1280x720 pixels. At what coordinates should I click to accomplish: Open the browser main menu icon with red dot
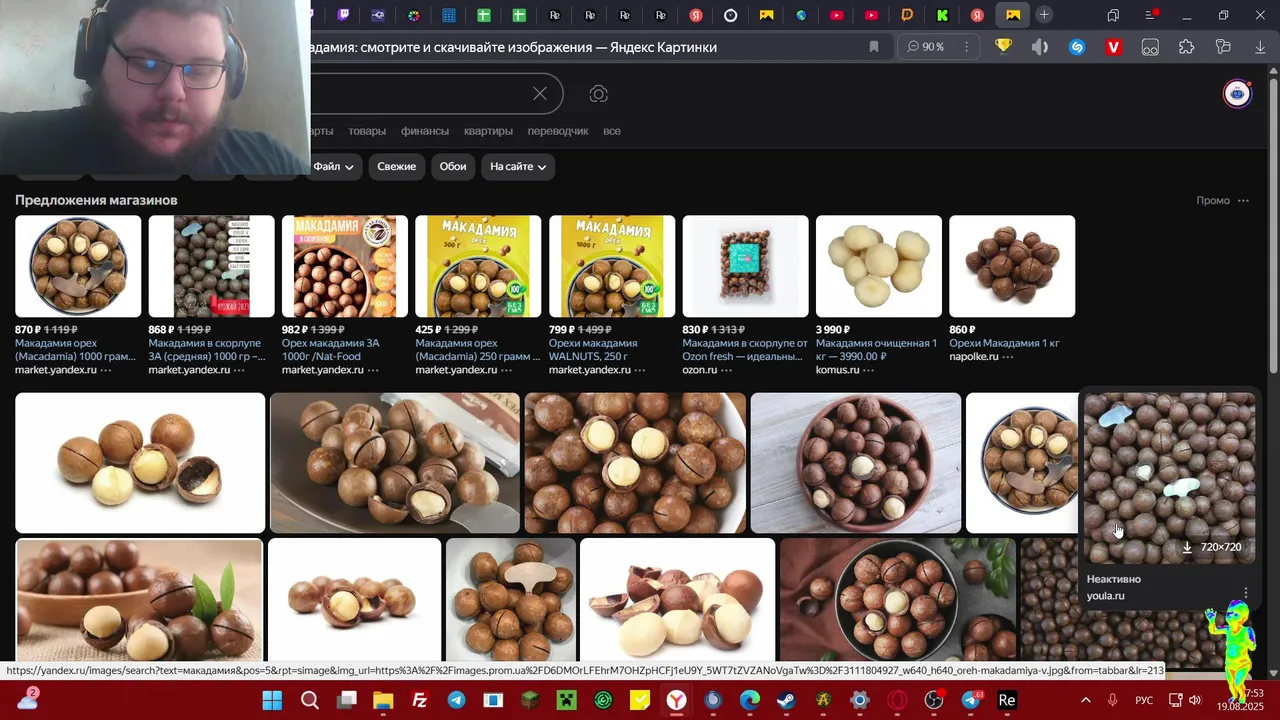click(x=1150, y=15)
